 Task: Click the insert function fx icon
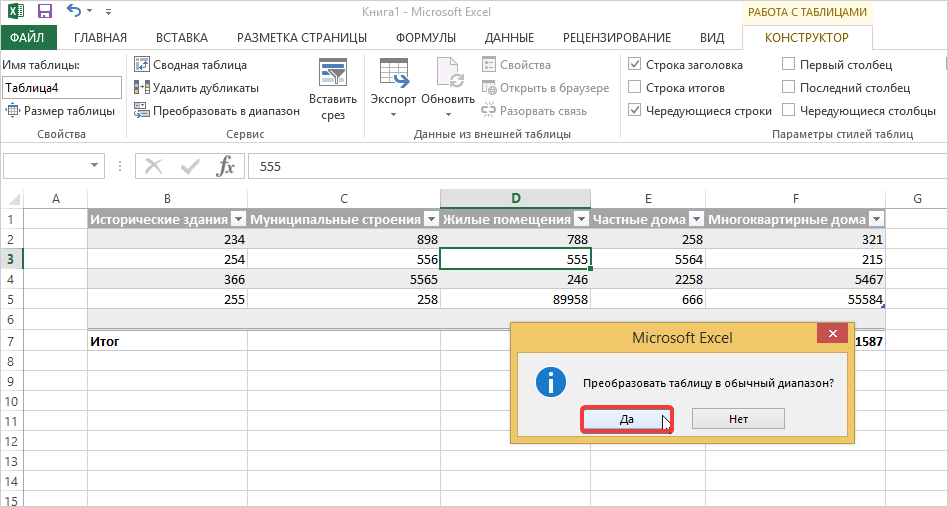tap(226, 166)
